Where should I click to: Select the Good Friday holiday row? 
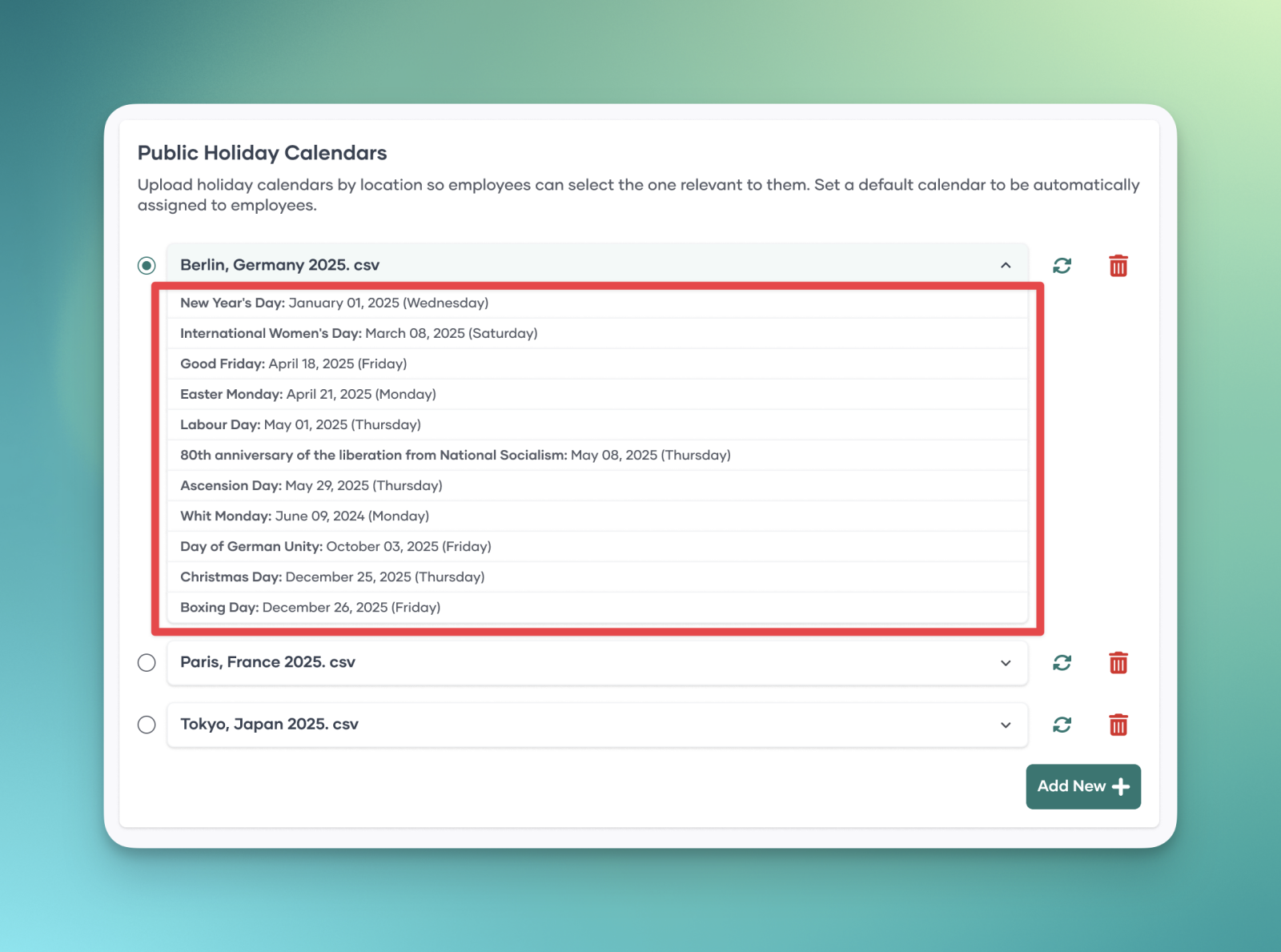point(293,364)
